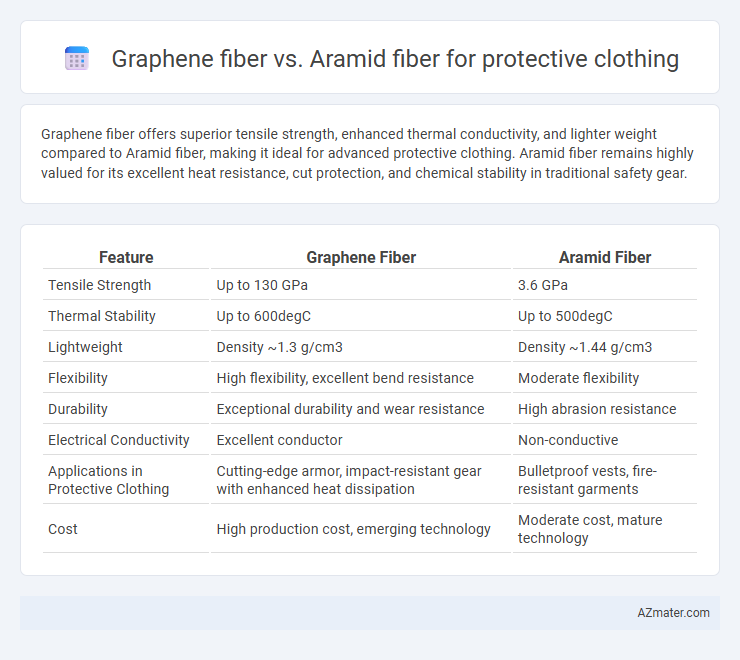Click the 'Durability' row label
740x660 pixels.
78,409
